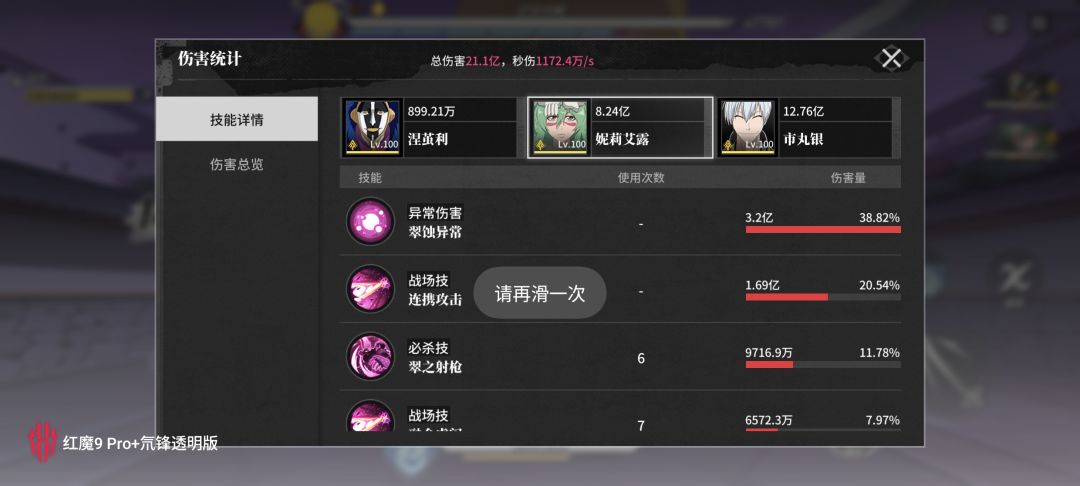The width and height of the screenshot is (1080, 486).
Task: Click the 38.82% damage bar
Action: click(823, 229)
